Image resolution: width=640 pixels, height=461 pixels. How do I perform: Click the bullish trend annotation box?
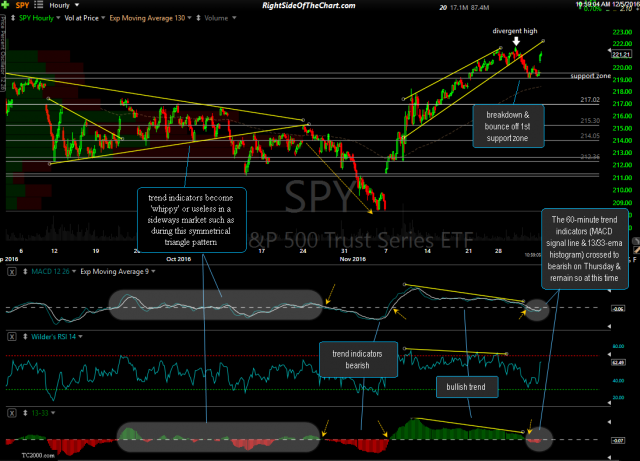pyautogui.click(x=466, y=387)
